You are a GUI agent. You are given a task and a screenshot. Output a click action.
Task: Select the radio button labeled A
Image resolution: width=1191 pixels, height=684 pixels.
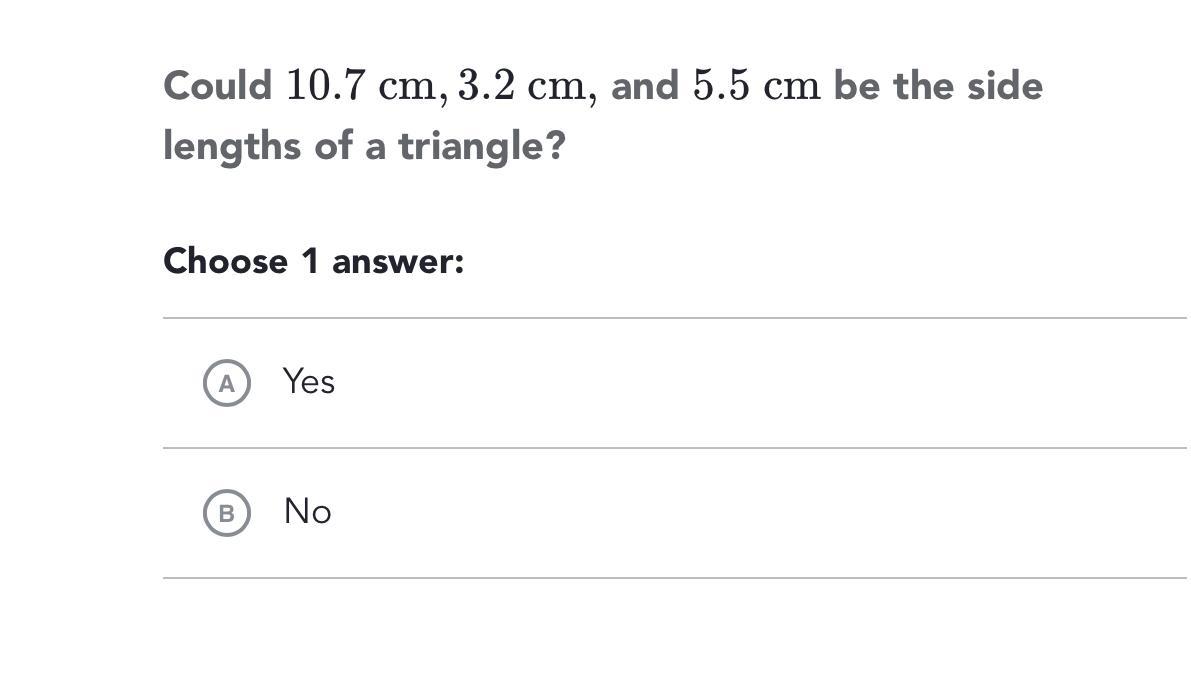point(227,383)
